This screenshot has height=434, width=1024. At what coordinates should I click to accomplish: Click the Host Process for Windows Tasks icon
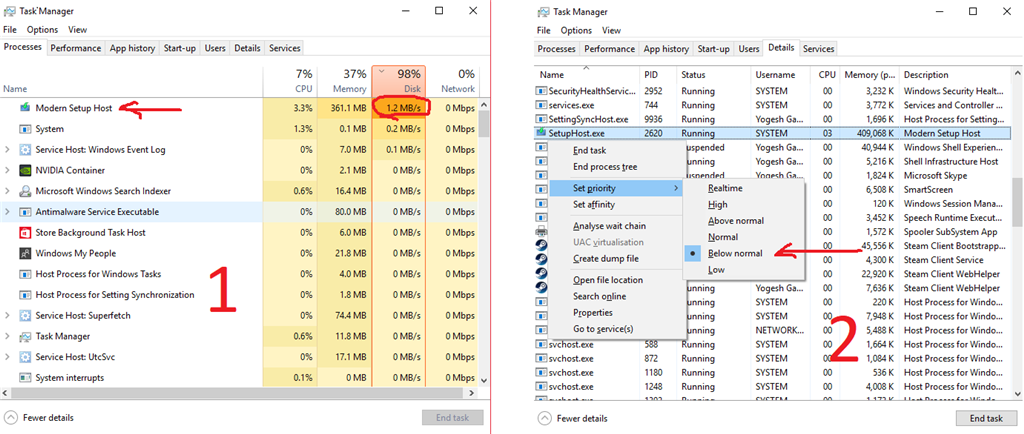[25, 274]
